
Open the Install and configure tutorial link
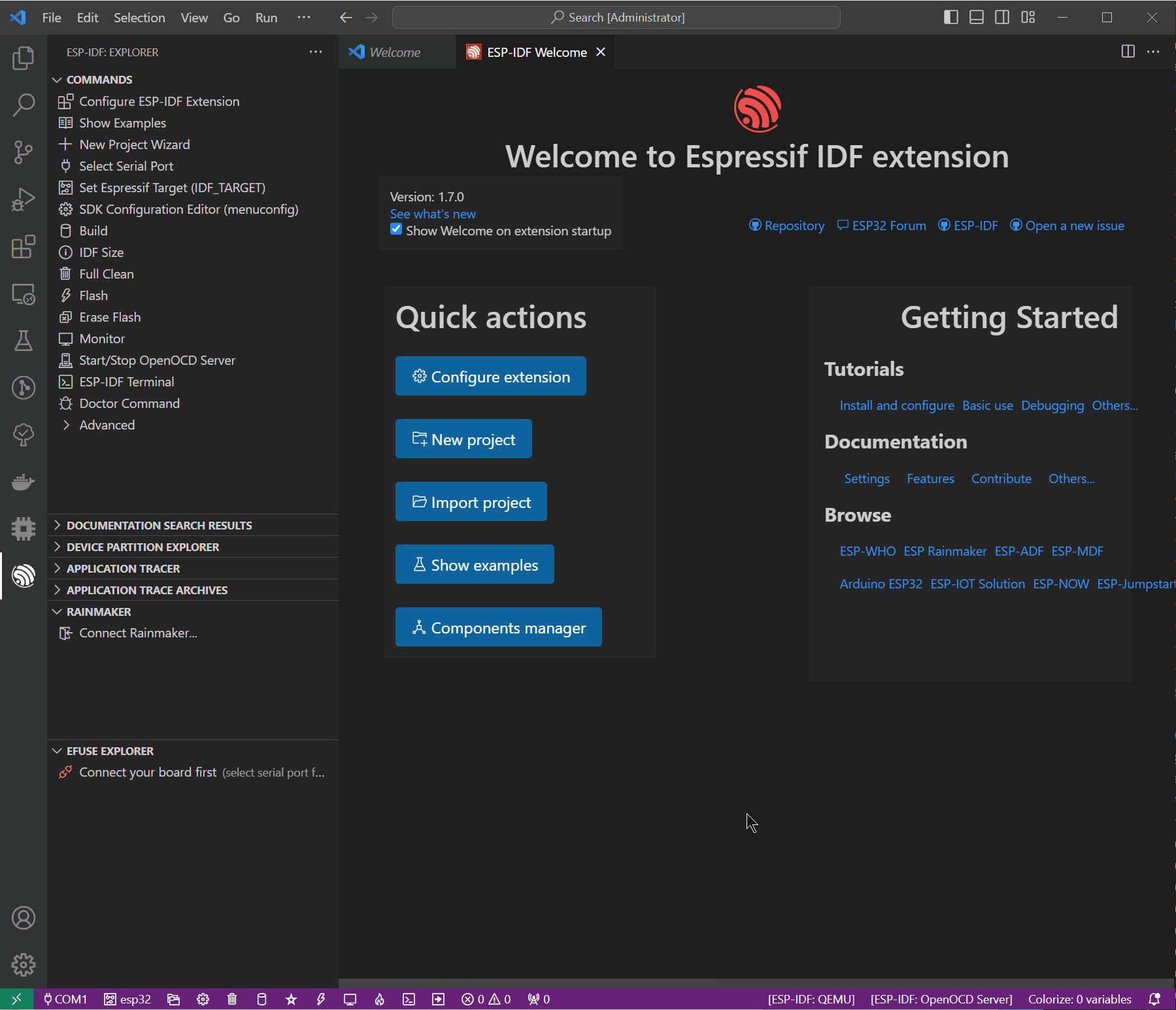(897, 405)
